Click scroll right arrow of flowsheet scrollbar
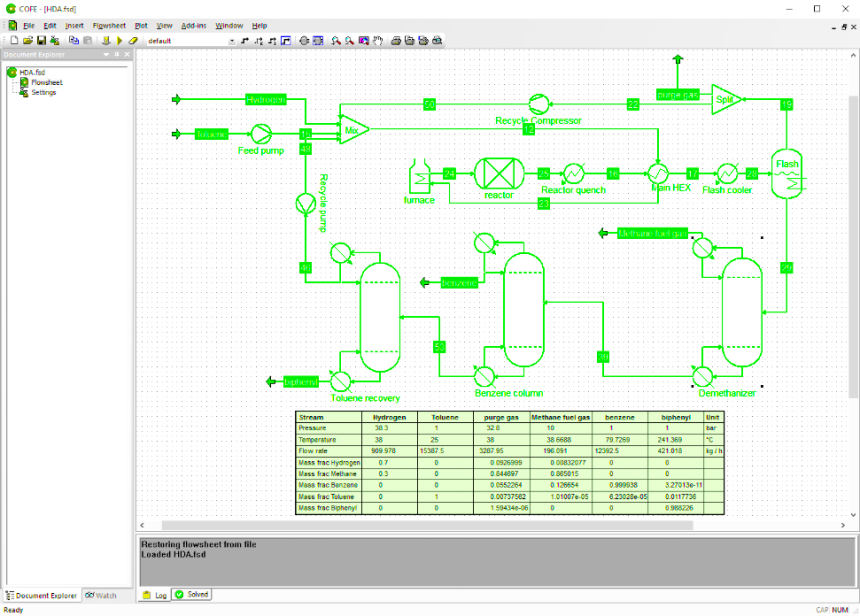860x616 pixels. click(843, 525)
